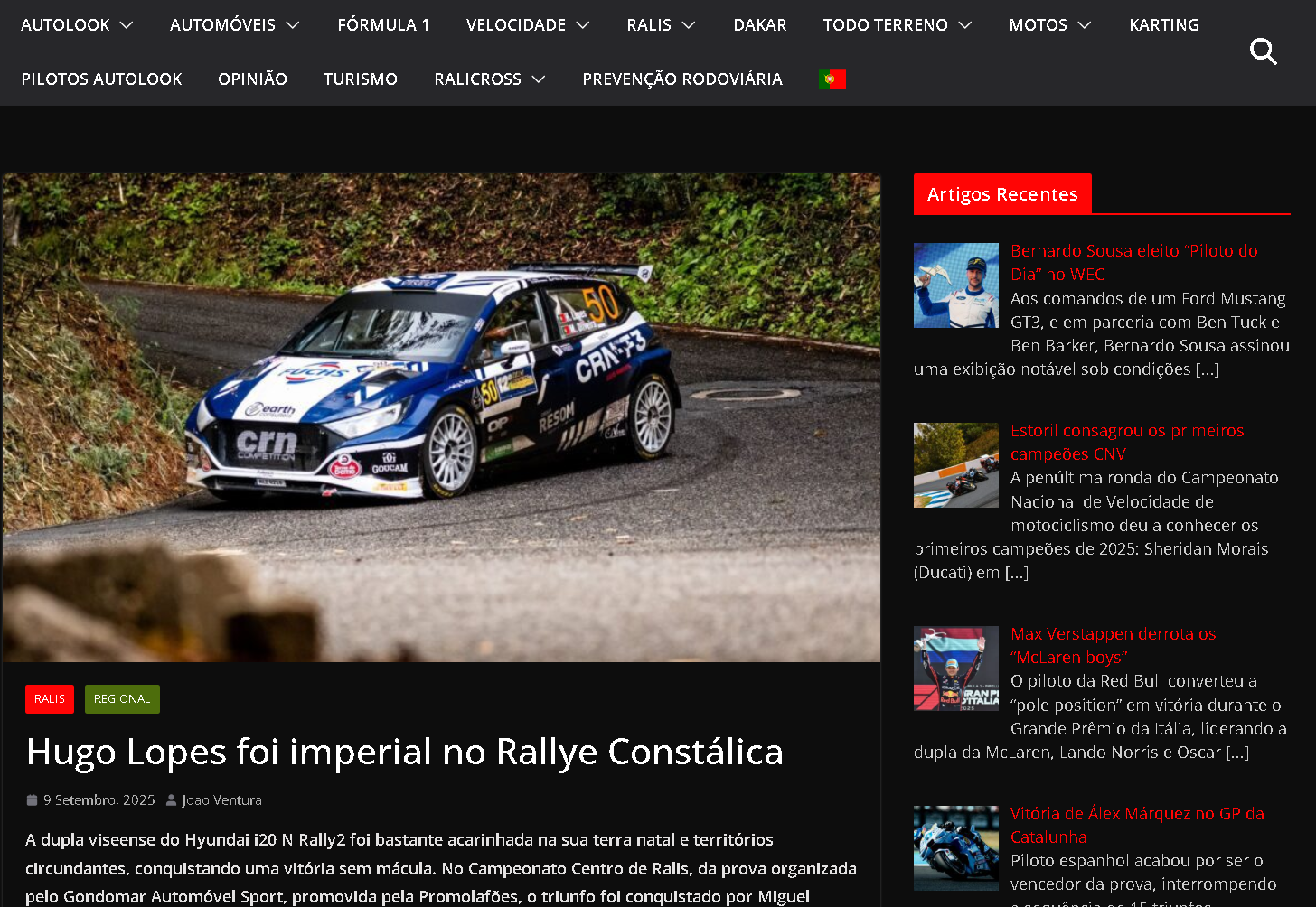The image size is (1316, 907).
Task: Open Bernardo Sousa Piloto do Dia article
Action: pyautogui.click(x=1133, y=263)
